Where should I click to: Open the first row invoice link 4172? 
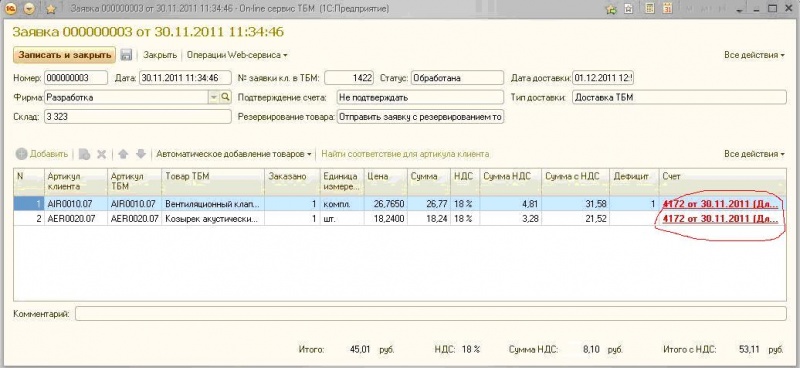pos(720,204)
